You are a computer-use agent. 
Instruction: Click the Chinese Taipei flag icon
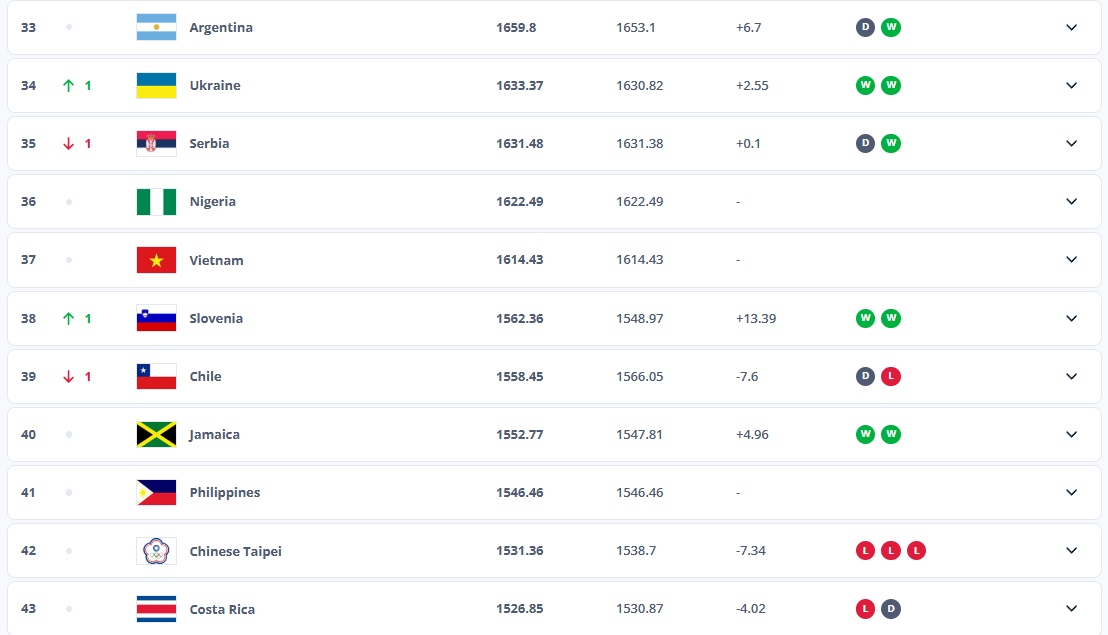coord(156,551)
